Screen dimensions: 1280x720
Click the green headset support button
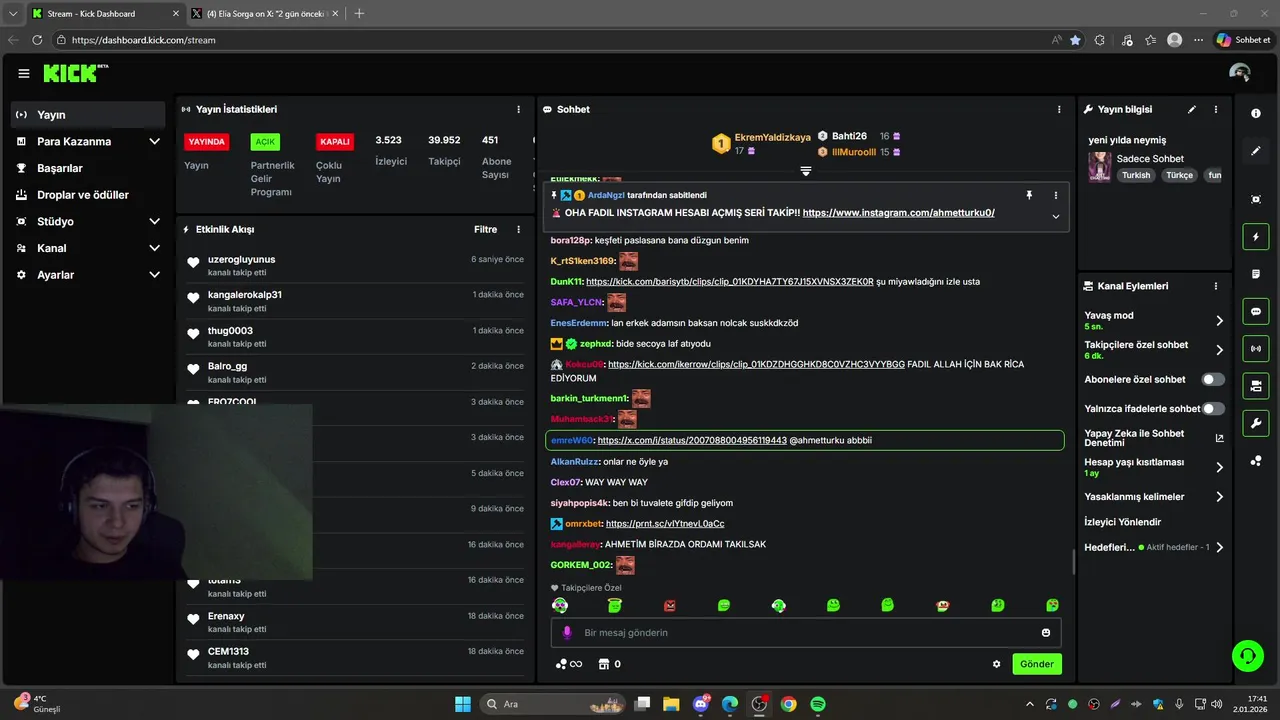pyautogui.click(x=1247, y=656)
